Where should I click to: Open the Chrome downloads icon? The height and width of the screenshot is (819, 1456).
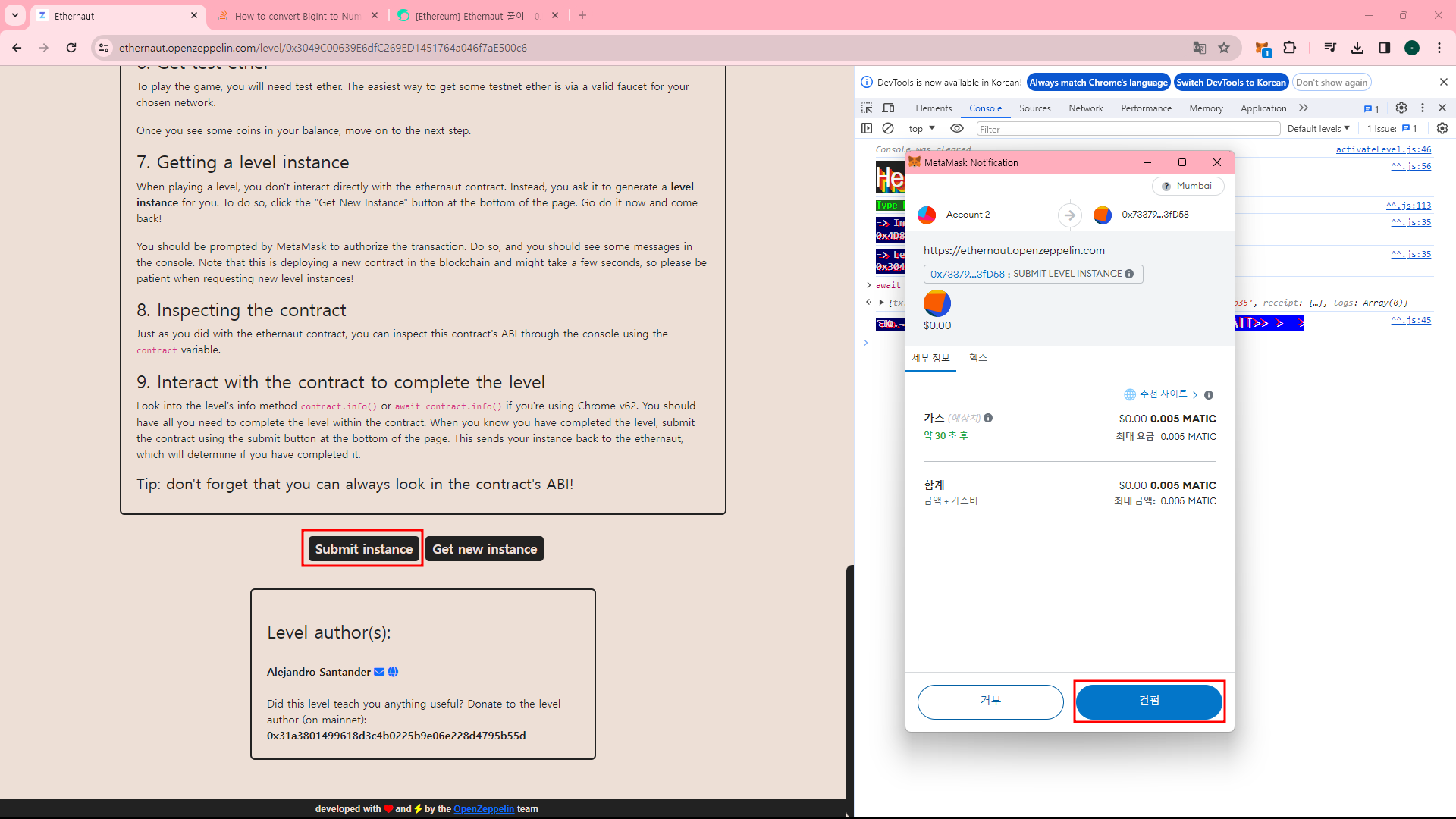tap(1357, 48)
